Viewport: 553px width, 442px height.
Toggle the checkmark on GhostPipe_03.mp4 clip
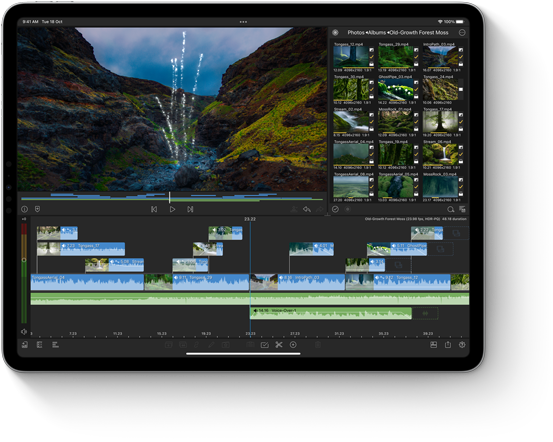(x=416, y=89)
